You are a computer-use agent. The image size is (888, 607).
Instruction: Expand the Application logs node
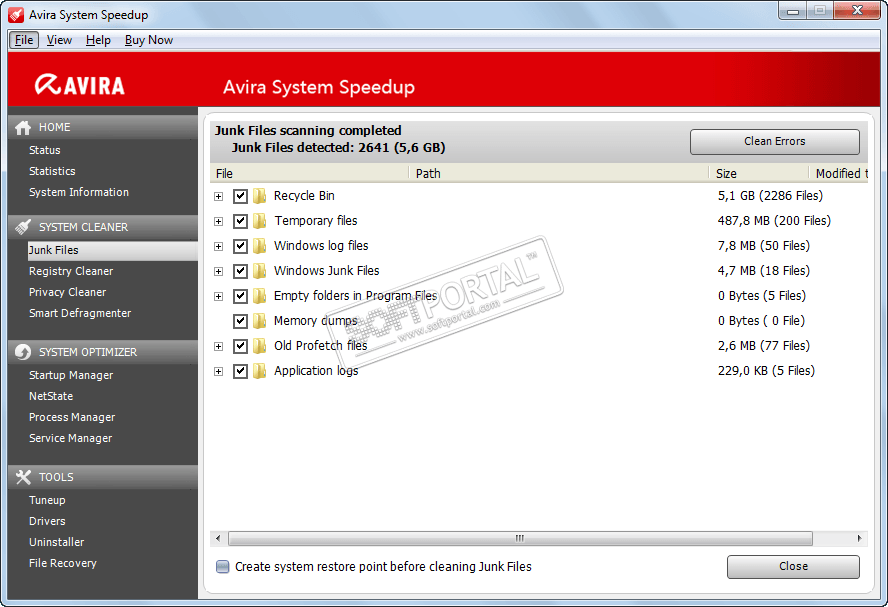point(219,371)
